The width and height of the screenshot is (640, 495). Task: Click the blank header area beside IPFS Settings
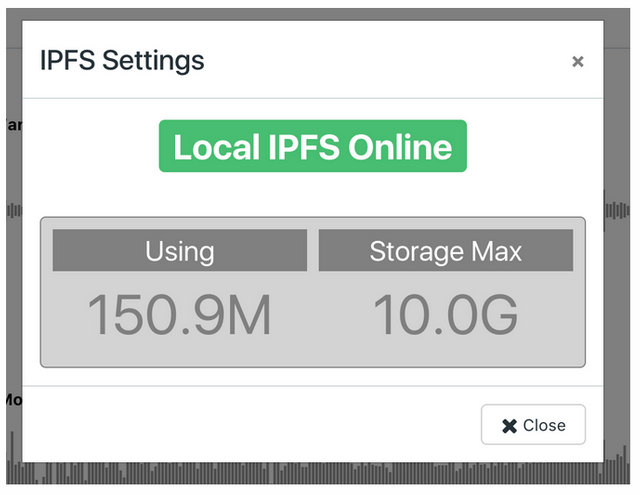click(380, 60)
